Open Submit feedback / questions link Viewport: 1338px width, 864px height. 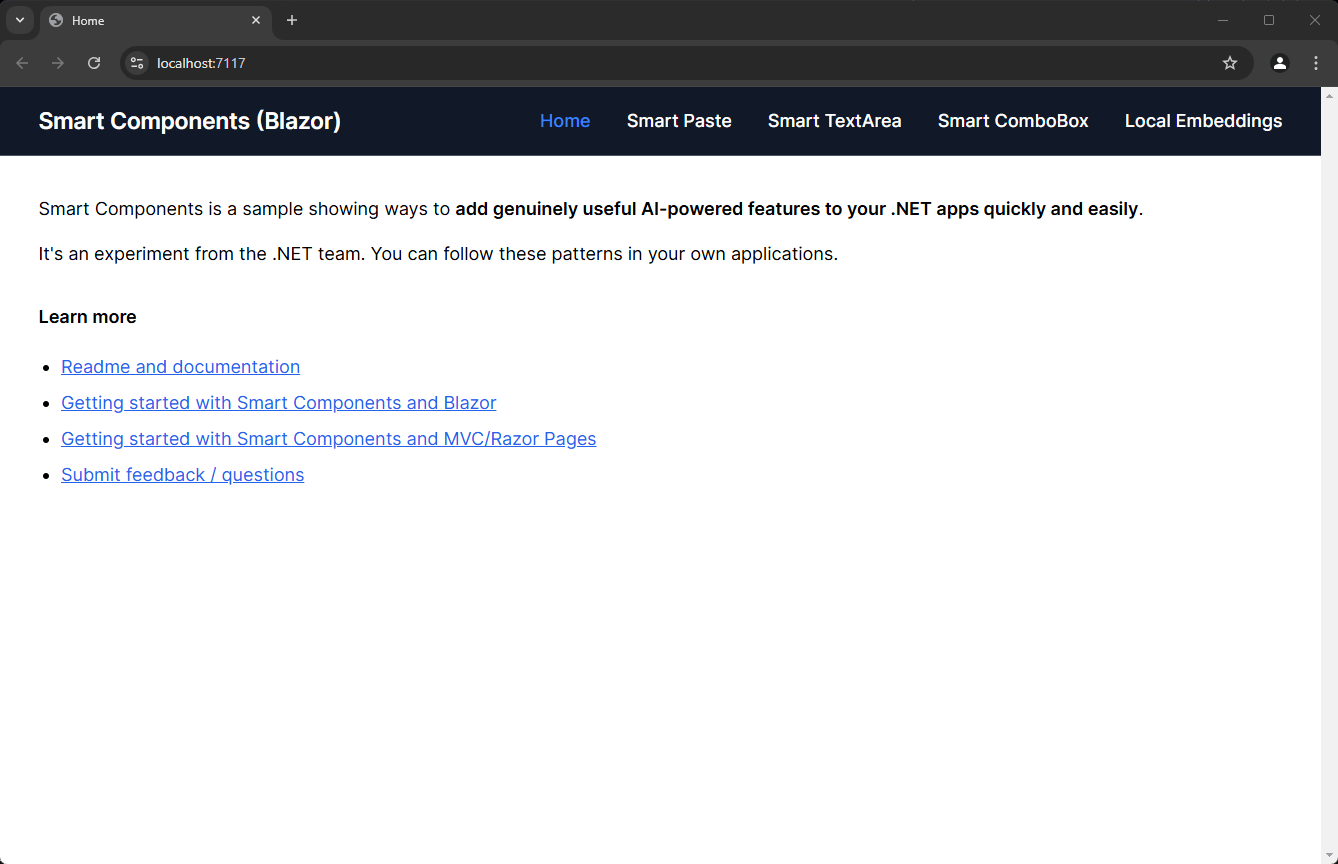pos(182,475)
